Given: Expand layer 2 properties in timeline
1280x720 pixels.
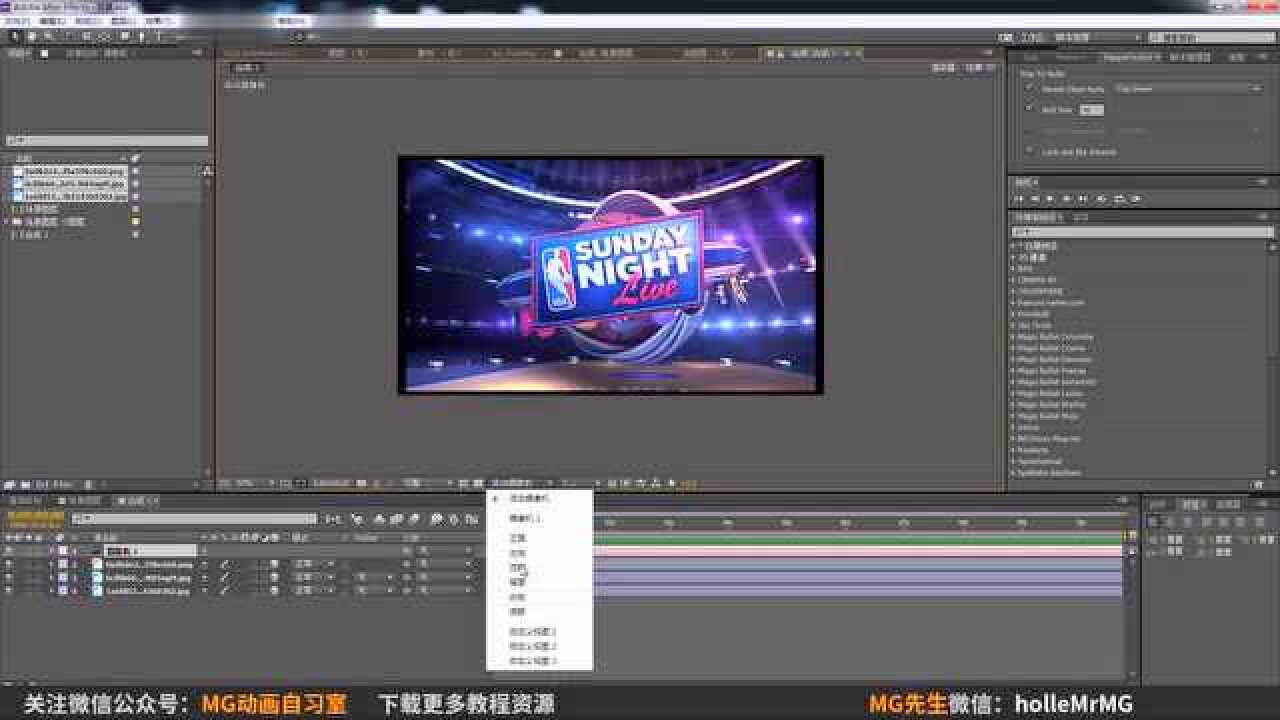Looking at the screenshot, I should pos(50,564).
